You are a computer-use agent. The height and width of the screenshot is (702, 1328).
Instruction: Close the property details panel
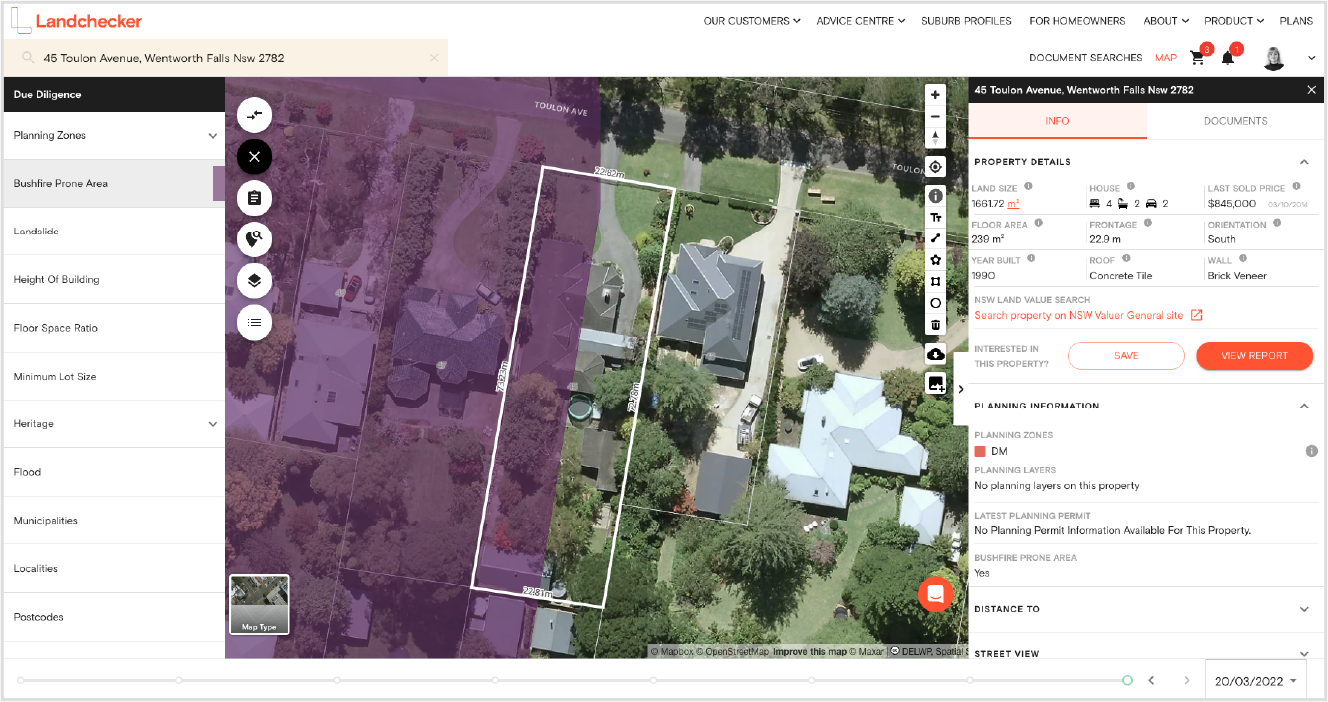1312,90
